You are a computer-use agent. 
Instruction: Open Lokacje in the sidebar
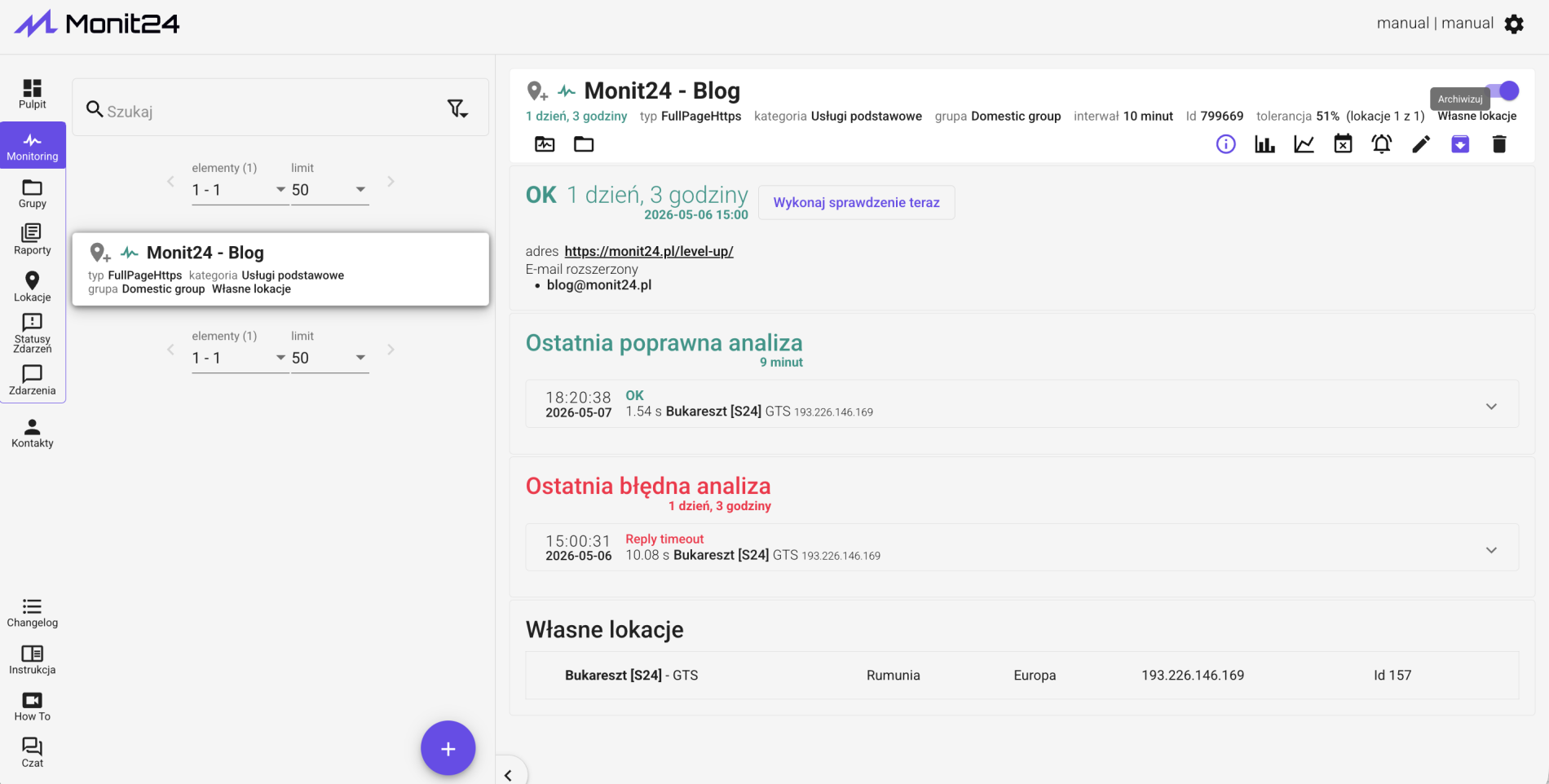(x=33, y=287)
